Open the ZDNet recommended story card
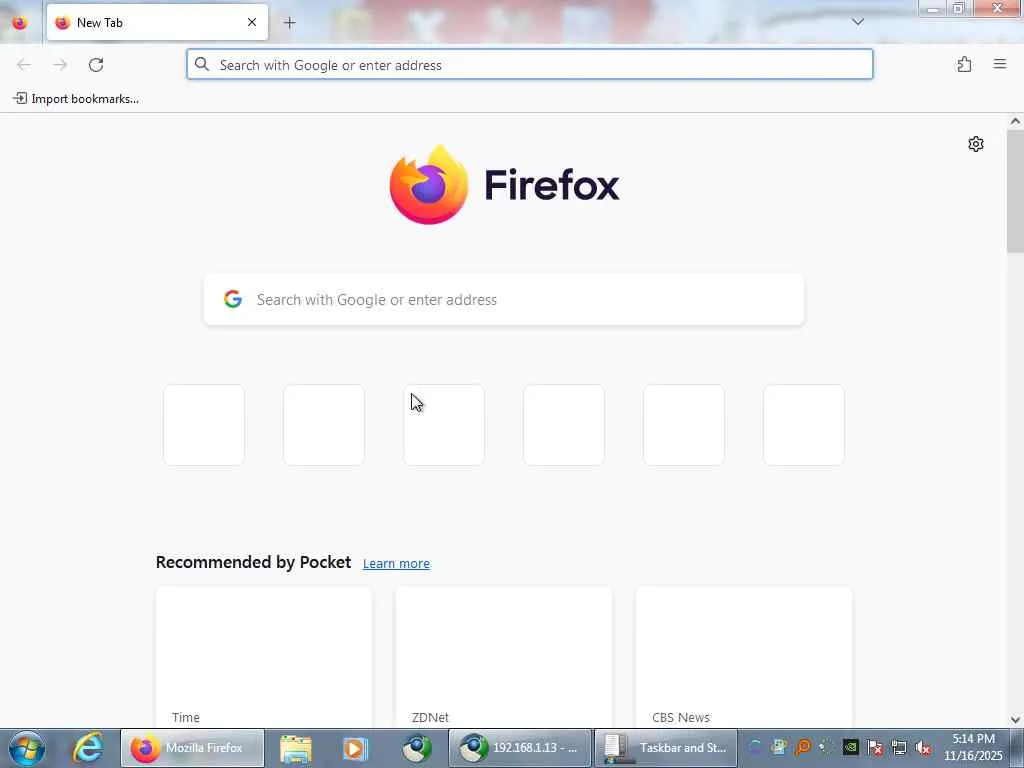Screen dimensions: 1024x768 (x=504, y=657)
